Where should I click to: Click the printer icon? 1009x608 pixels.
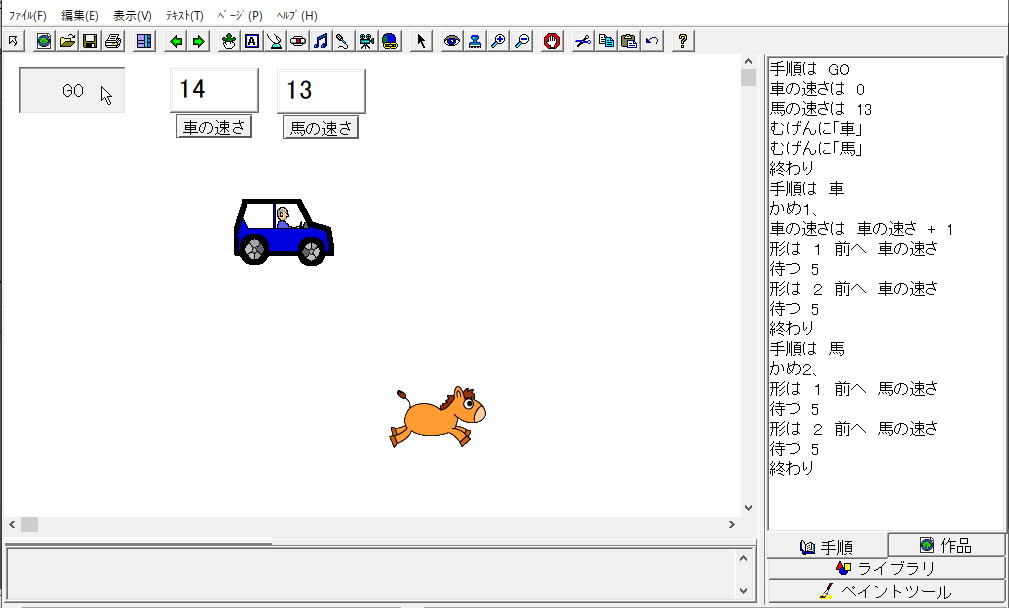[x=113, y=41]
